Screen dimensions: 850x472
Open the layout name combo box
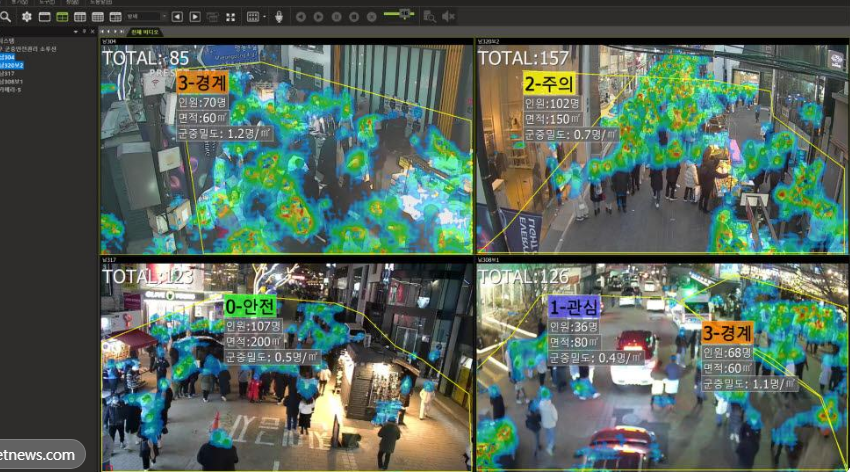pyautogui.click(x=146, y=17)
